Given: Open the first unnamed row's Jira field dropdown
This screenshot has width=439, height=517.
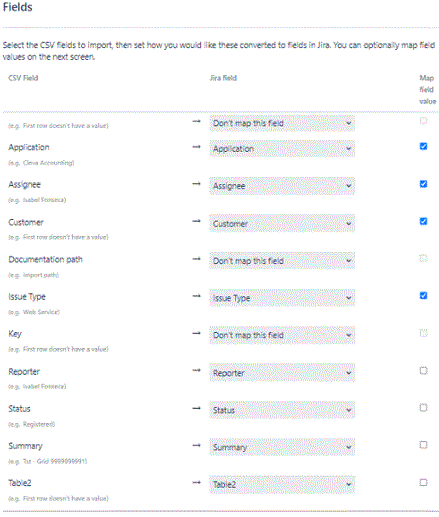Looking at the screenshot, I should click(282, 123).
